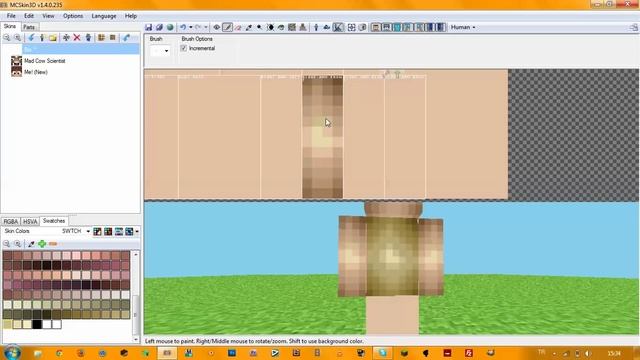Pick the bottom-left pale yellow swatch
Image resolution: width=640 pixels, height=360 pixels.
[x=7, y=324]
